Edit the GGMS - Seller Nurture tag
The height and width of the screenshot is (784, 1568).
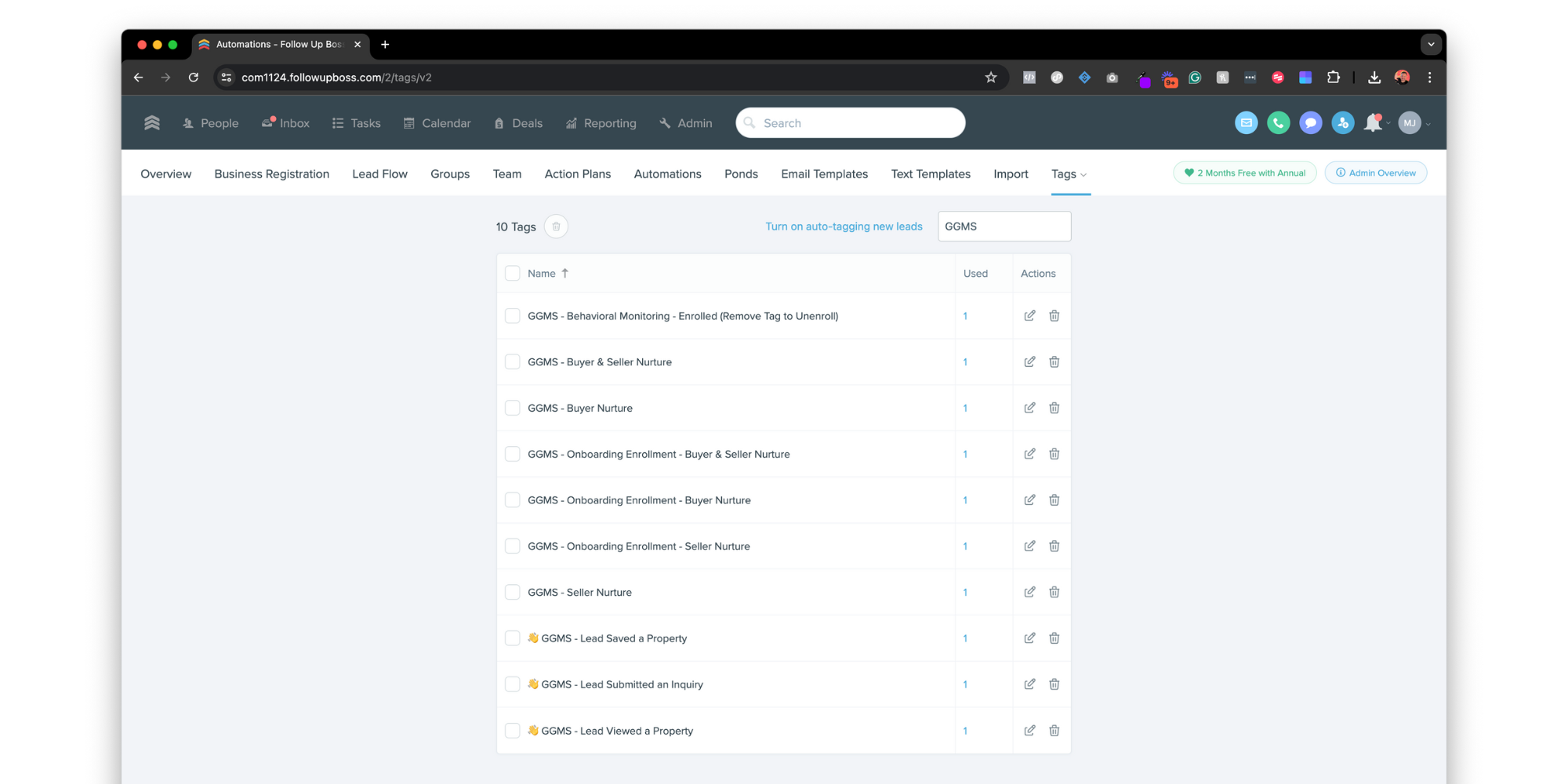point(1029,592)
